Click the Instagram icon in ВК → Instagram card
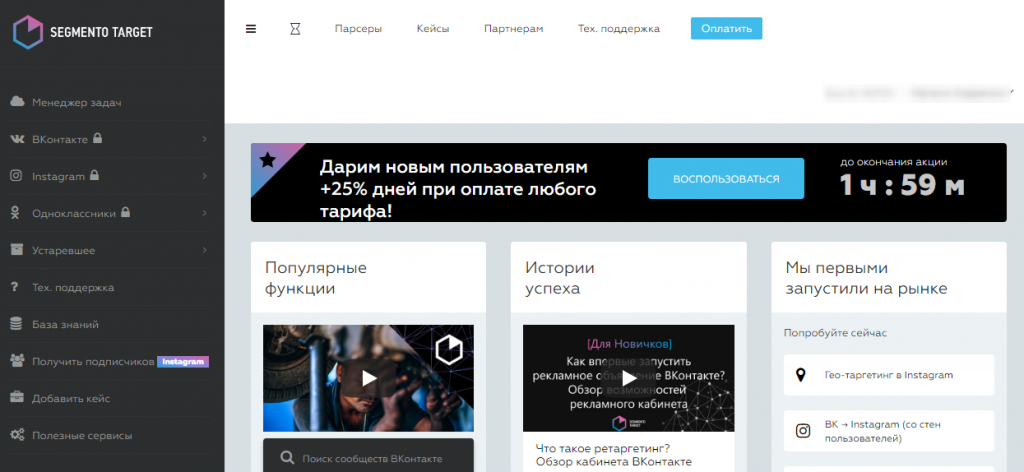 (803, 431)
